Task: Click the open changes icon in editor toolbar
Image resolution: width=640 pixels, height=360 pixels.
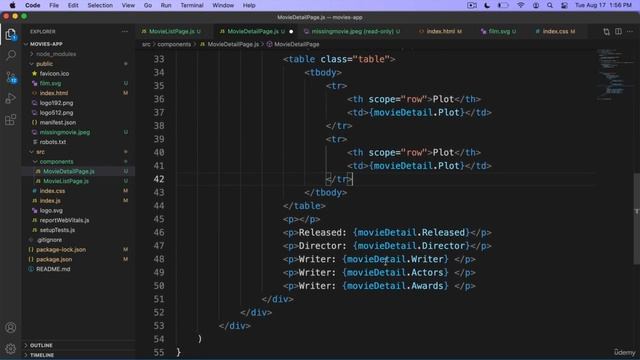Action: tap(607, 31)
